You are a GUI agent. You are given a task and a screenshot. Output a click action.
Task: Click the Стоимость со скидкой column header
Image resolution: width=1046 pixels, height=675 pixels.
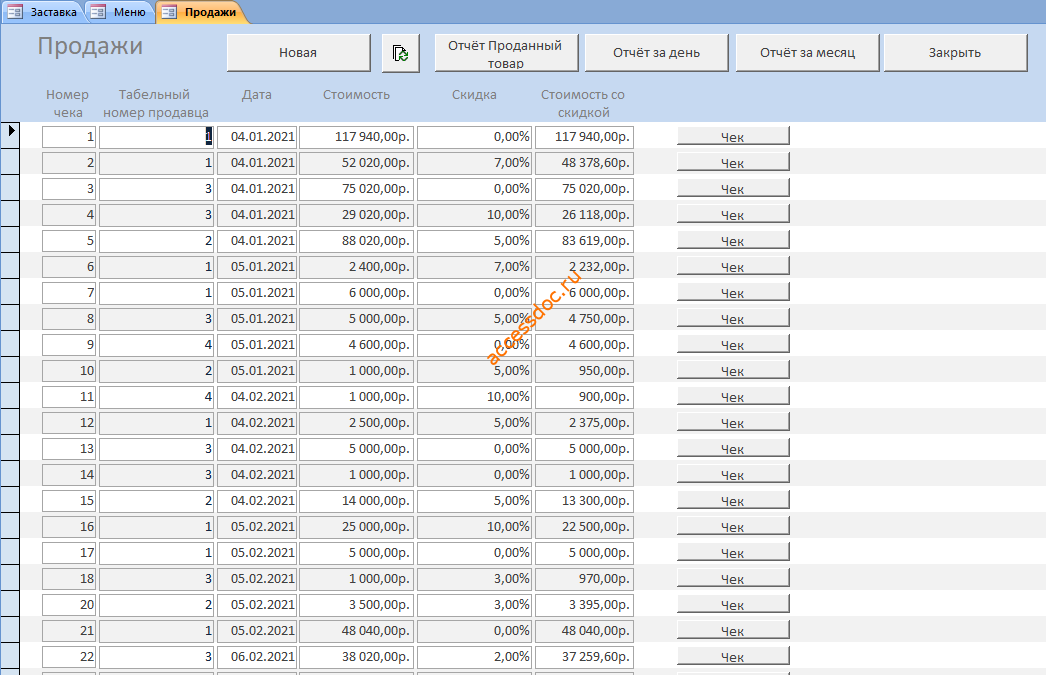583,103
